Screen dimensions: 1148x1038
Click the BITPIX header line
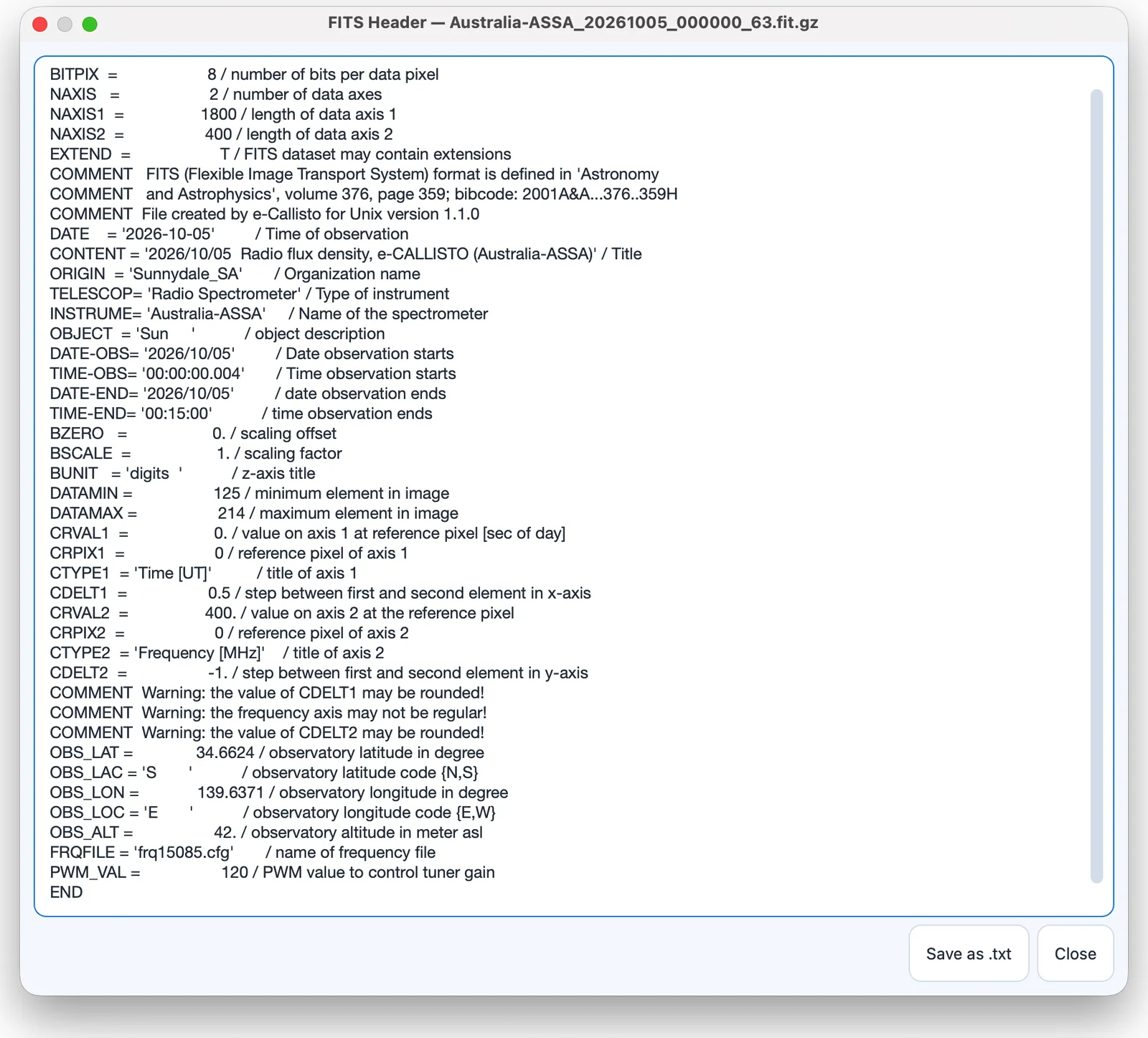(x=244, y=75)
